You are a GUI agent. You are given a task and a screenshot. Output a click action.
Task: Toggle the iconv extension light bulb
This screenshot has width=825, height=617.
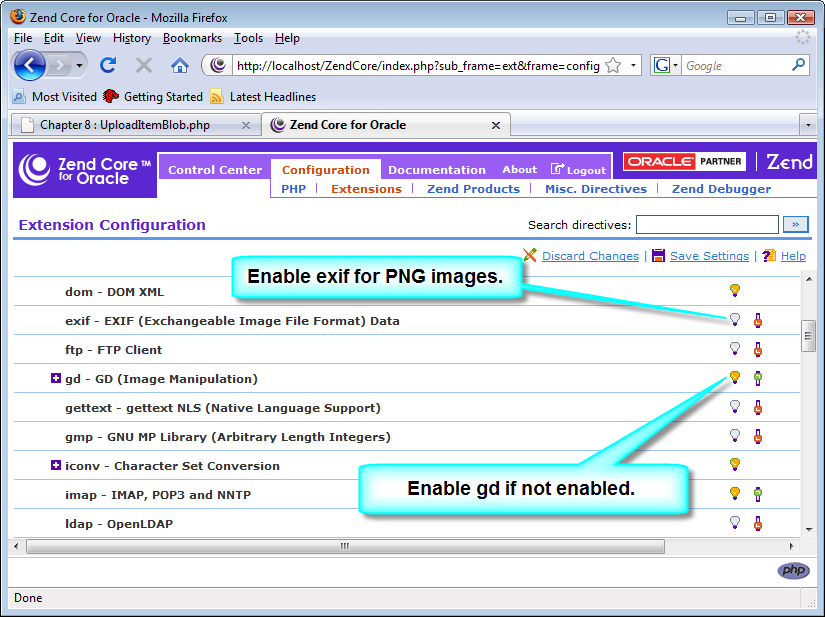735,464
